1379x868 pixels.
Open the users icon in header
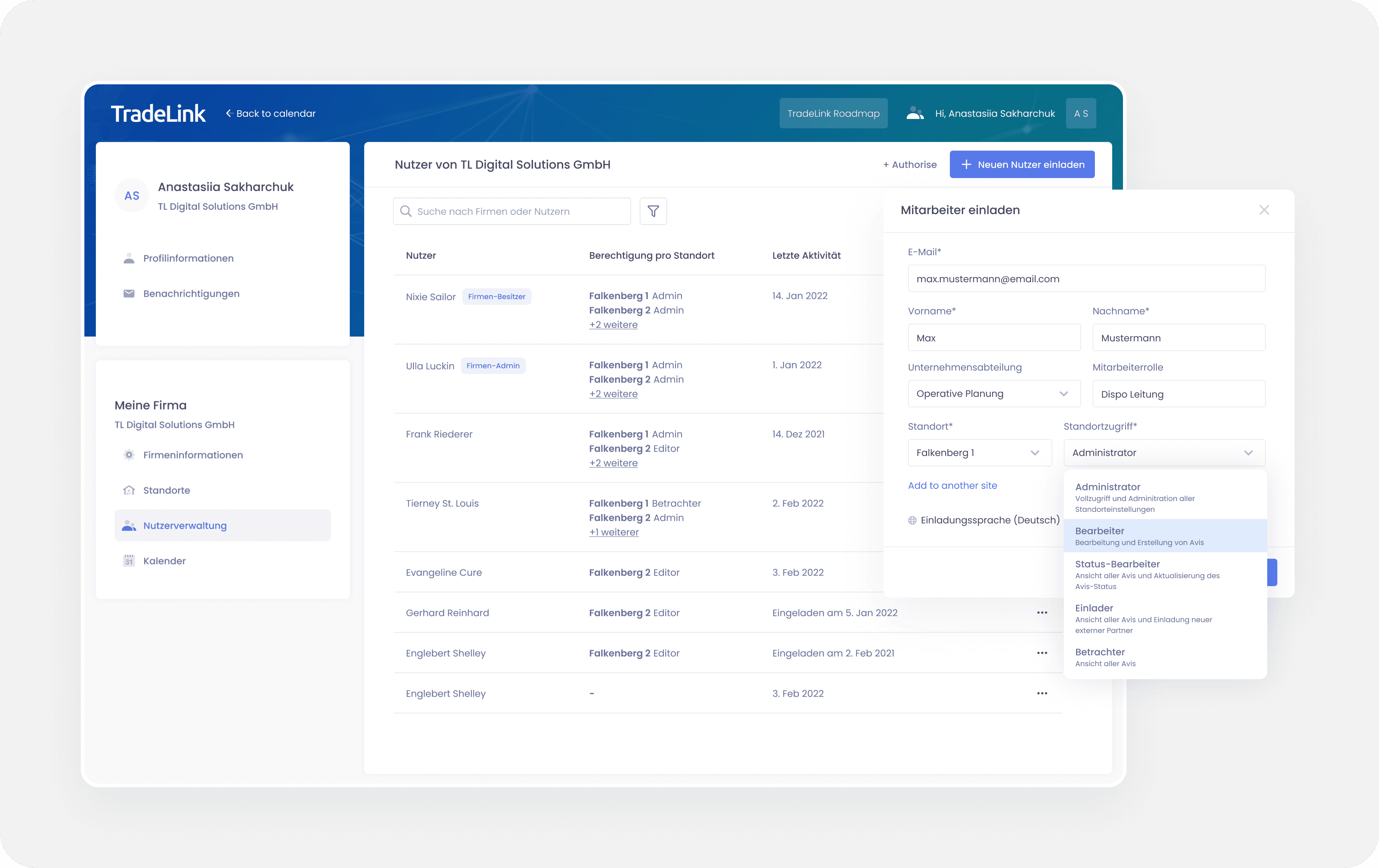[915, 114]
